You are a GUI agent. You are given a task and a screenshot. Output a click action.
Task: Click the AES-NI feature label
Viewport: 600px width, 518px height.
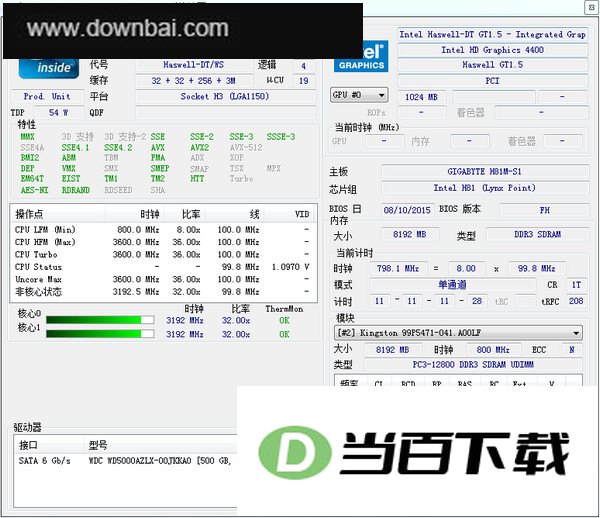point(34,190)
